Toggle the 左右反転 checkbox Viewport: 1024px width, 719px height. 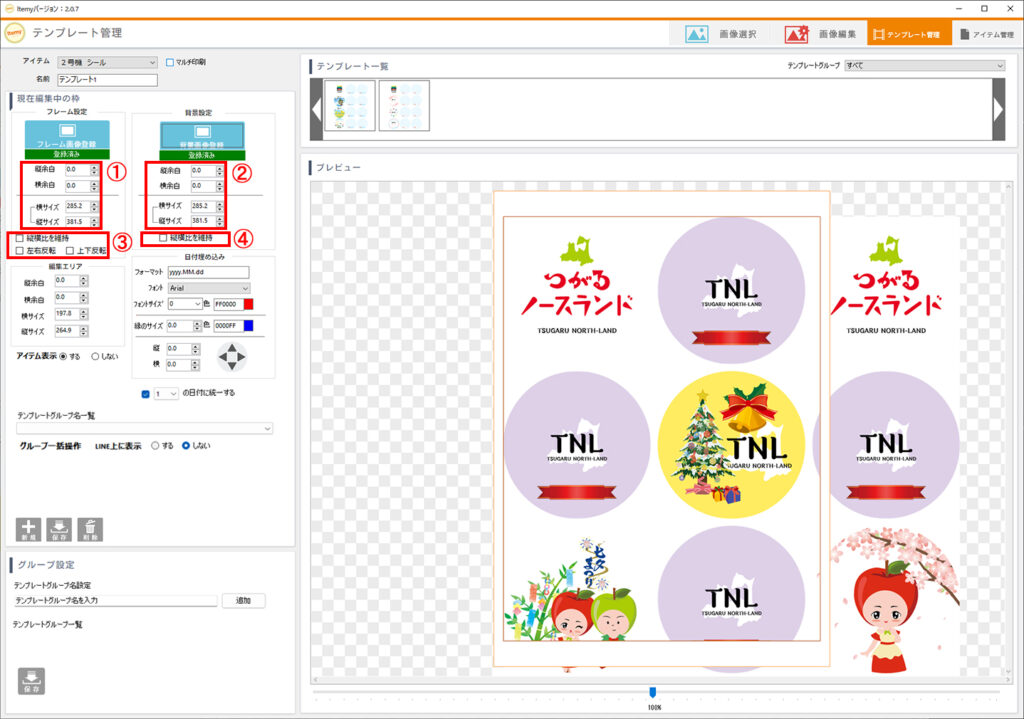click(x=21, y=250)
